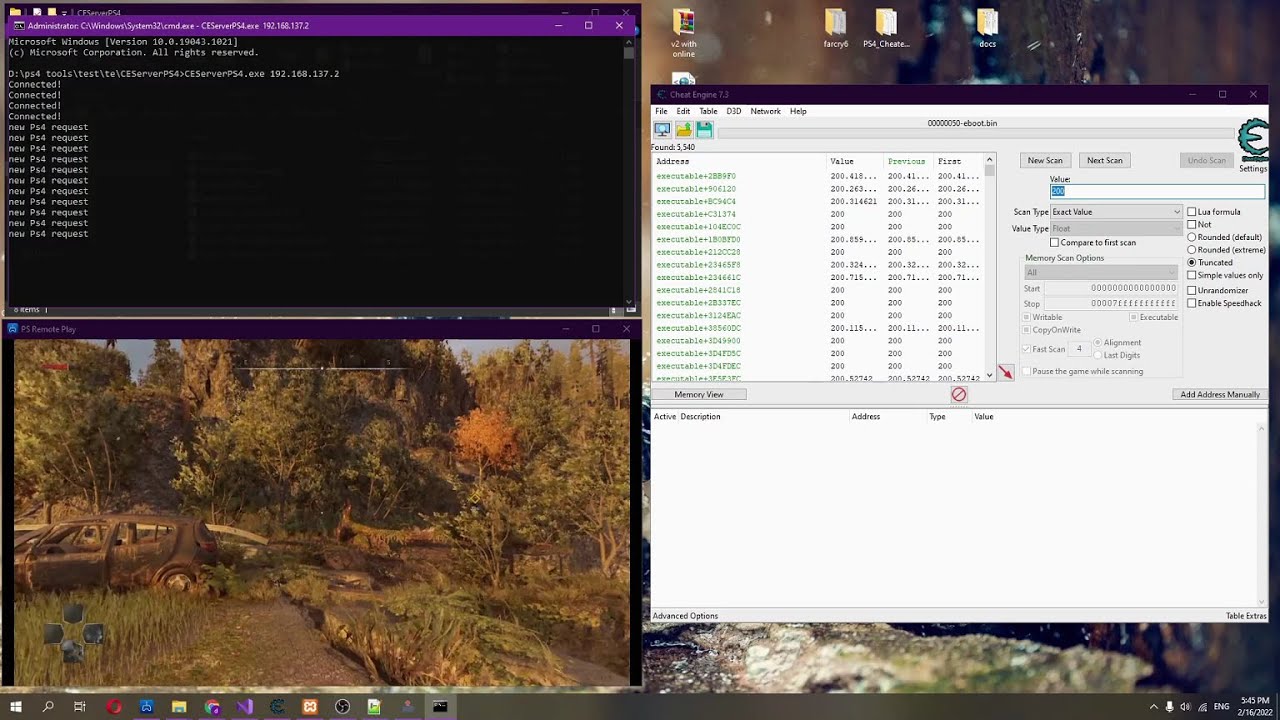Click the red no-entry clear list icon
The image size is (1280, 720).
(959, 395)
